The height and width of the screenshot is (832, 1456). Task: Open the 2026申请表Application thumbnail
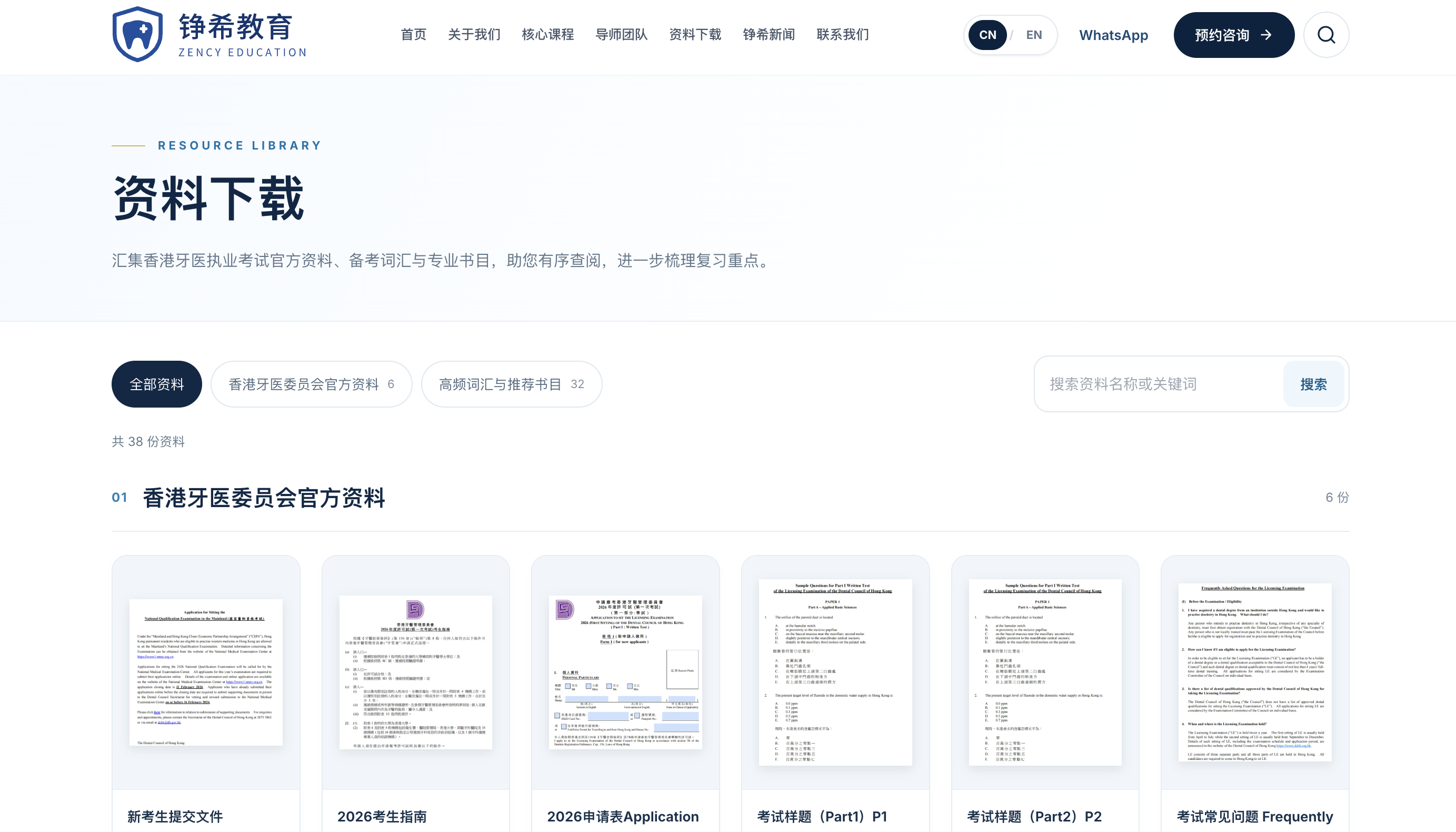point(625,672)
